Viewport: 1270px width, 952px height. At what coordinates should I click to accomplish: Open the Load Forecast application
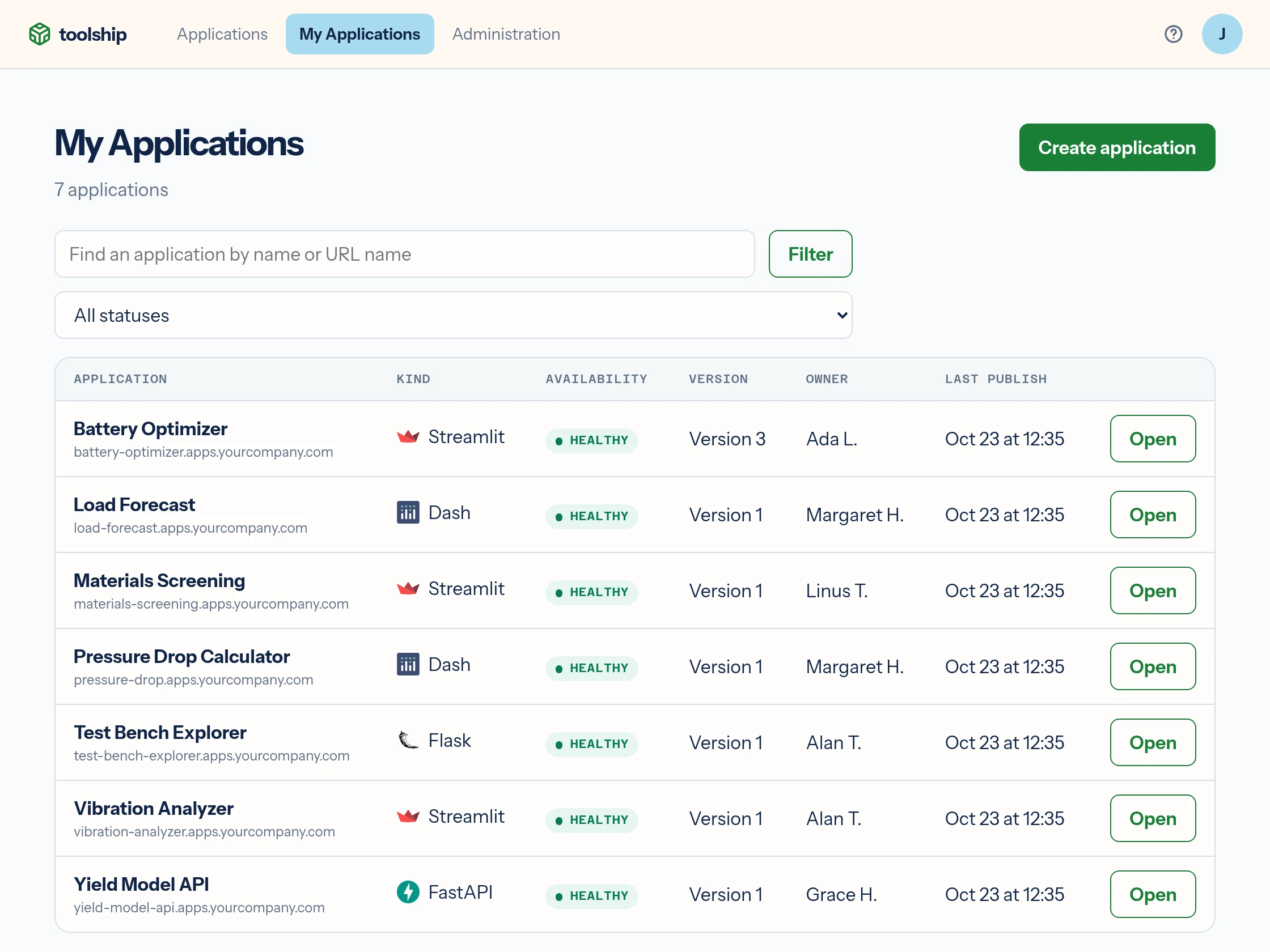(1152, 515)
